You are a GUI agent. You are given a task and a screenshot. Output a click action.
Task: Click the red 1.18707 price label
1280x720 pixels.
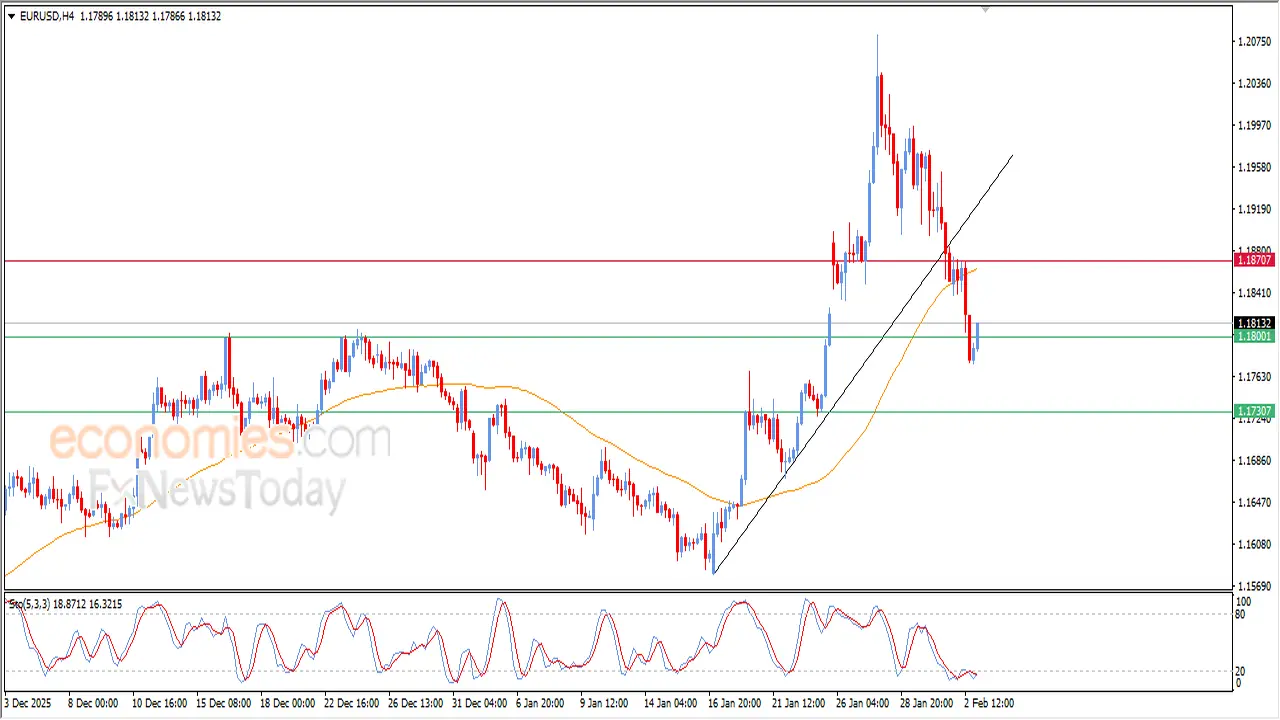click(1254, 260)
